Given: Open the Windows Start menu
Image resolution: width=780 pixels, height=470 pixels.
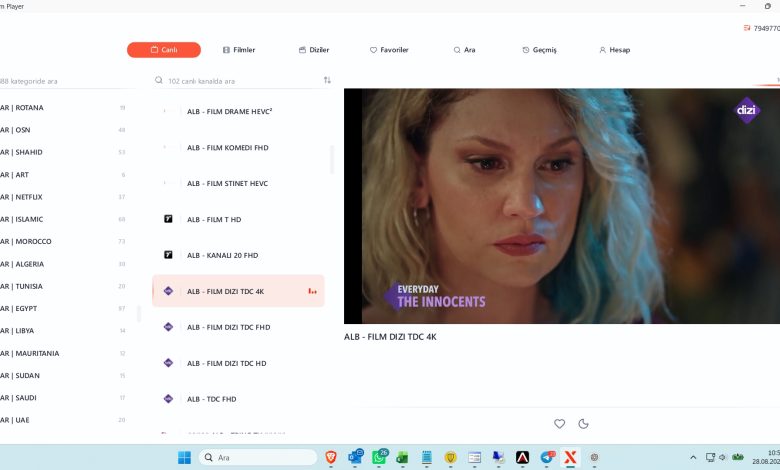Looking at the screenshot, I should (x=185, y=458).
